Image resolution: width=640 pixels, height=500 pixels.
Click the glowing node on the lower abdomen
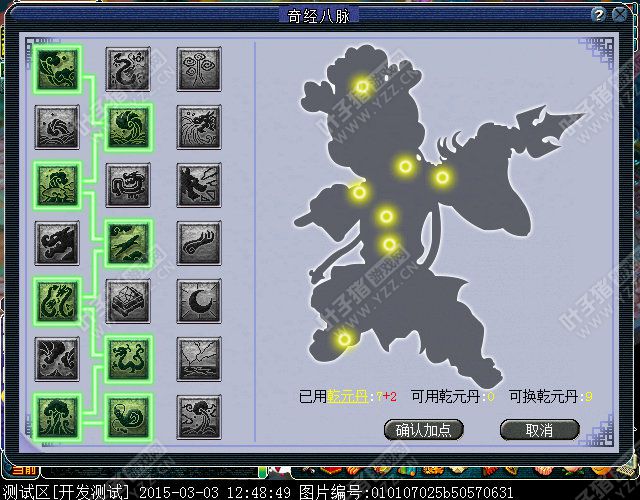pyautogui.click(x=389, y=244)
